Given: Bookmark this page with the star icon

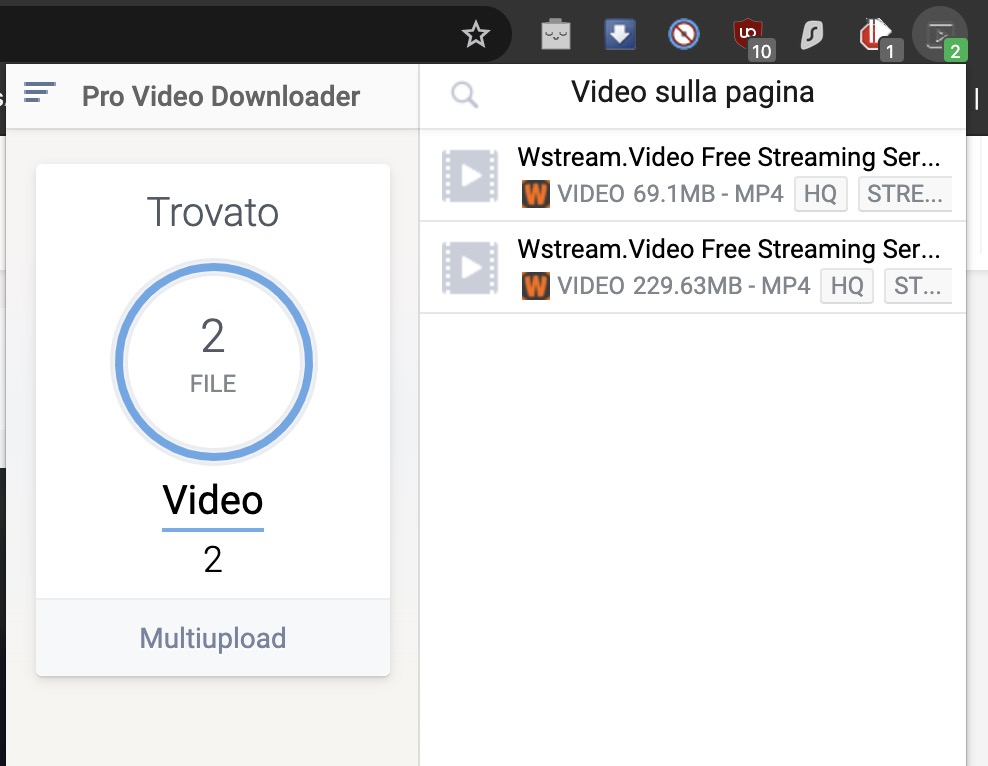Looking at the screenshot, I should (x=476, y=36).
